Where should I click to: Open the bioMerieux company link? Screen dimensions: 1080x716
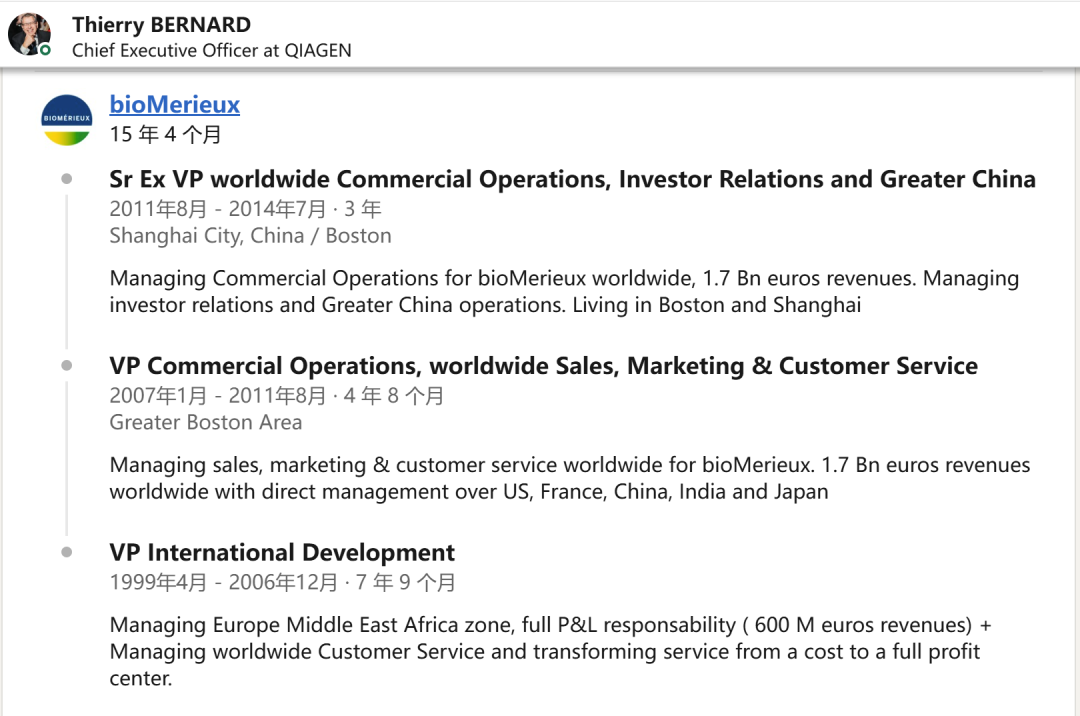pos(174,104)
